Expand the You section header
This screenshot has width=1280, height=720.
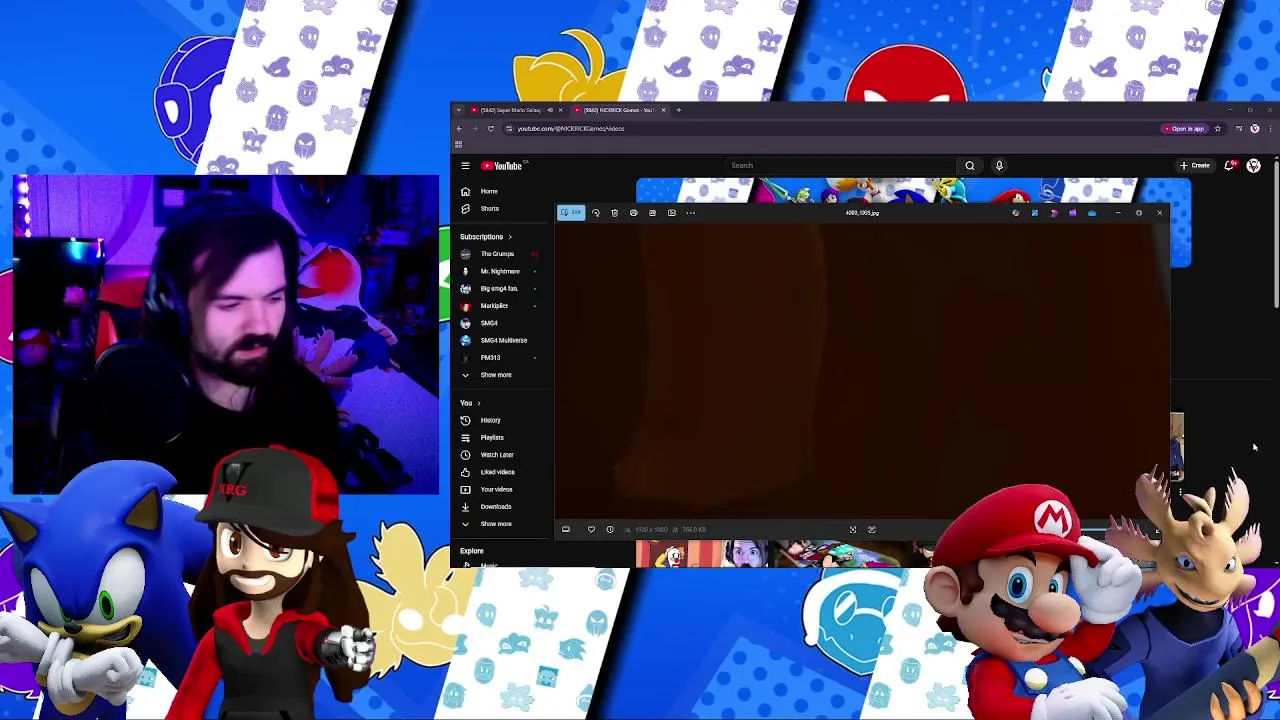point(470,403)
